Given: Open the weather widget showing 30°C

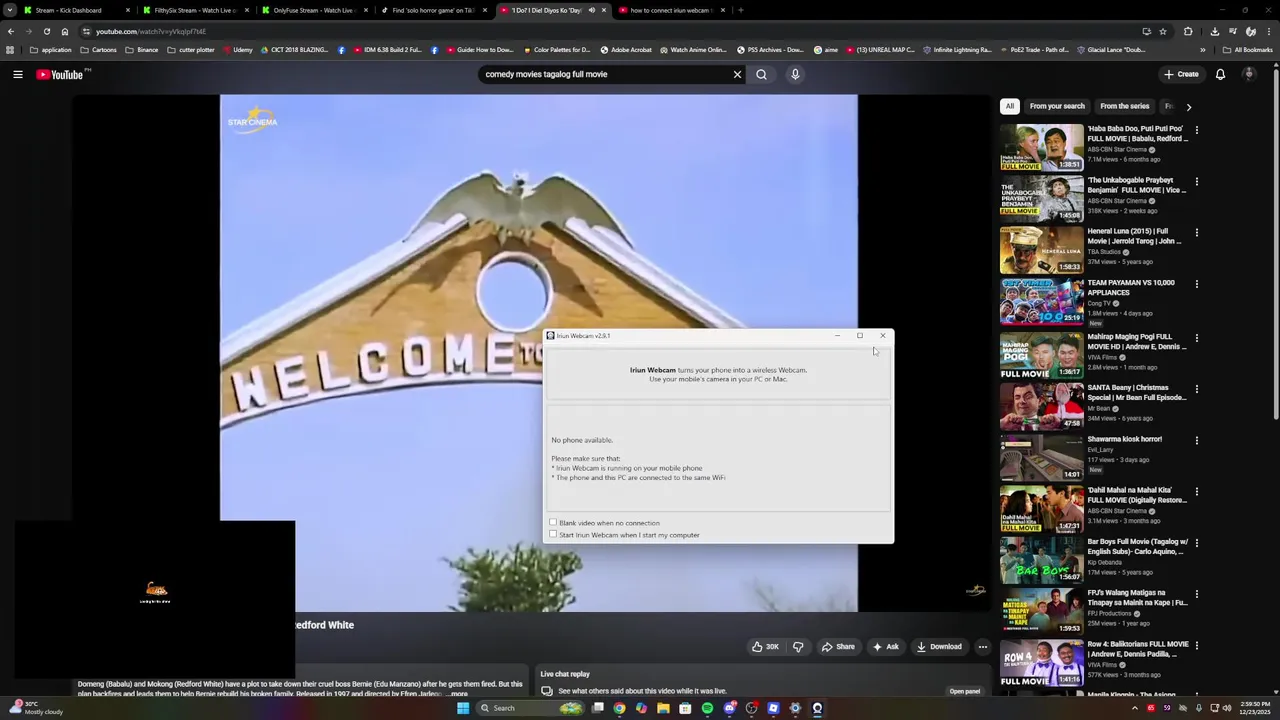Looking at the screenshot, I should 36,708.
